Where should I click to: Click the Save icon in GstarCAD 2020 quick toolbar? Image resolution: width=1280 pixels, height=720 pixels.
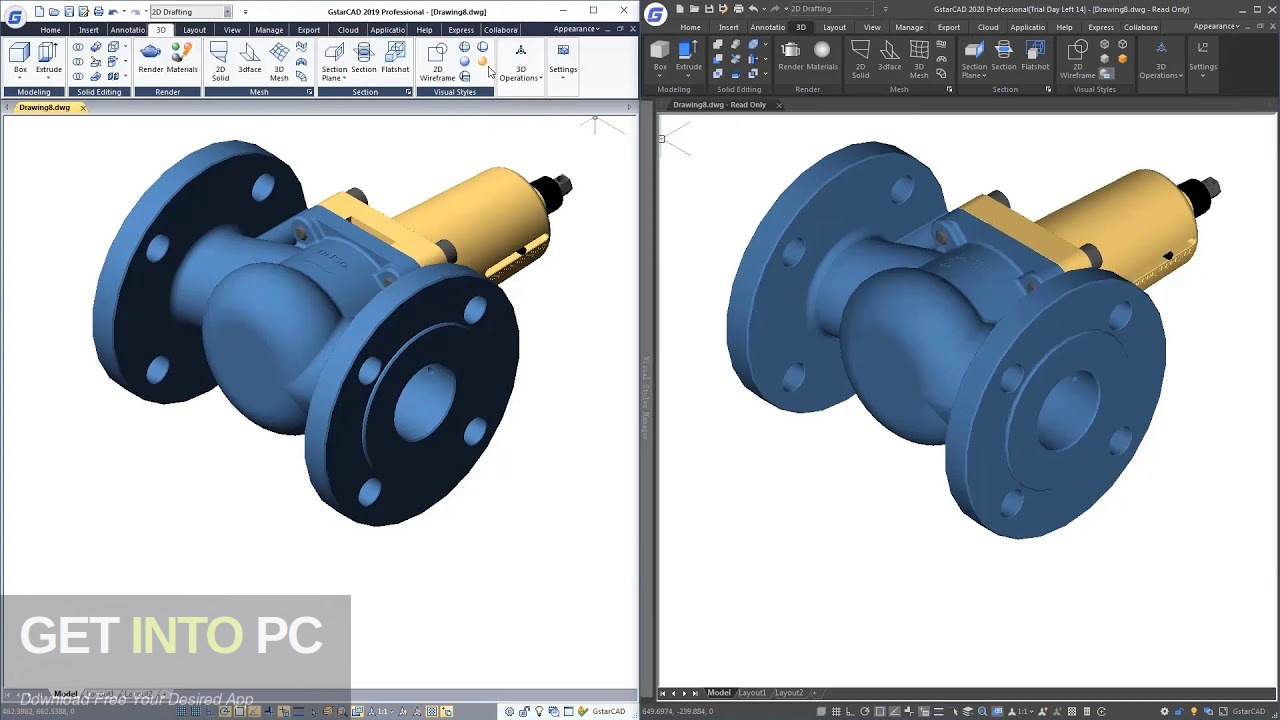[x=709, y=9]
